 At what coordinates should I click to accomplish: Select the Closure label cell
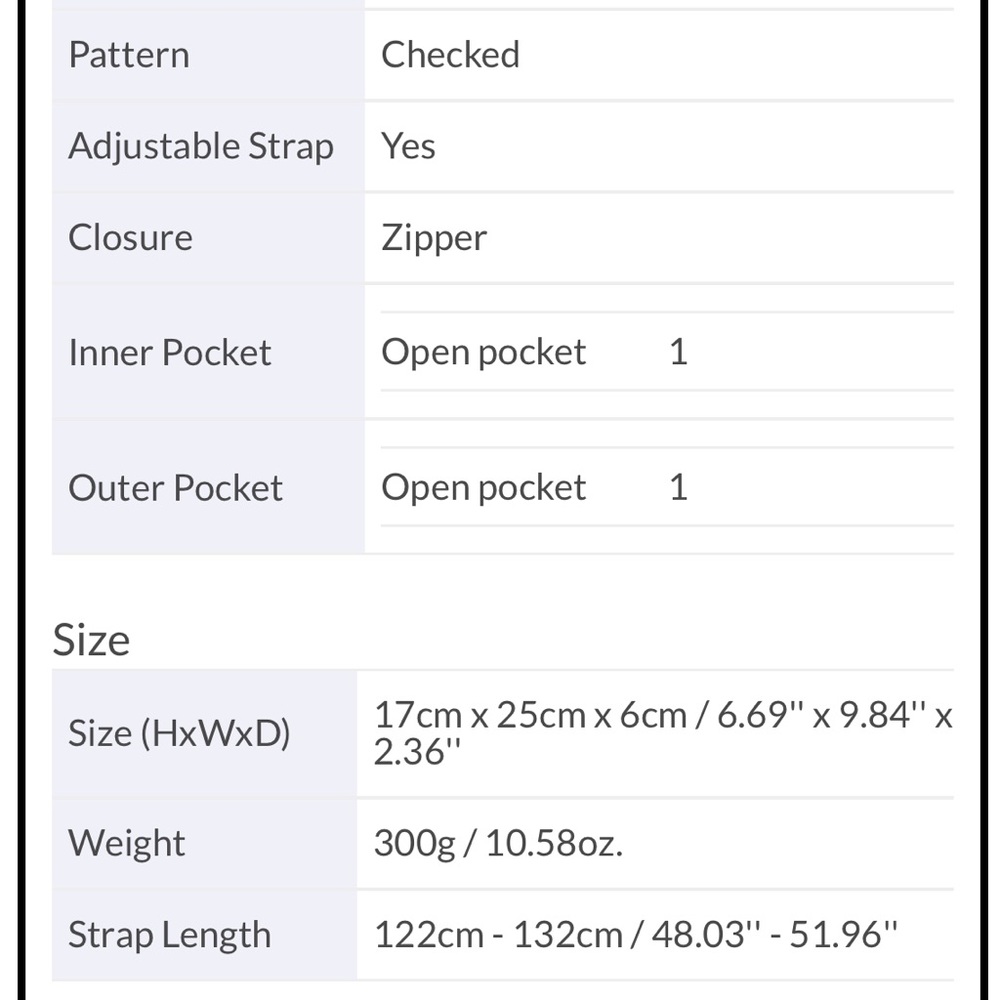[x=208, y=238]
